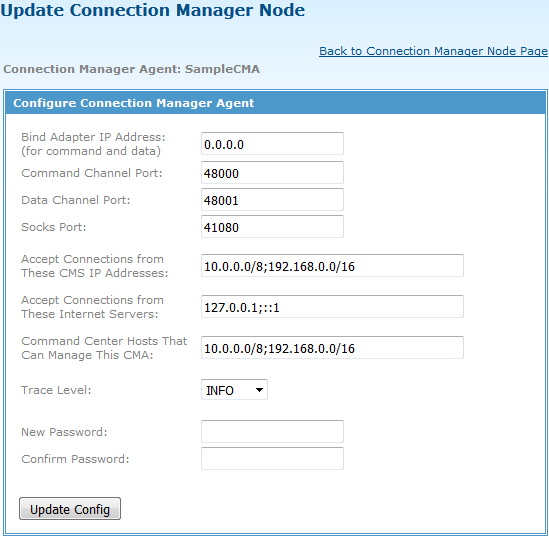Click the Socks Port field showing 41080

click(x=272, y=226)
